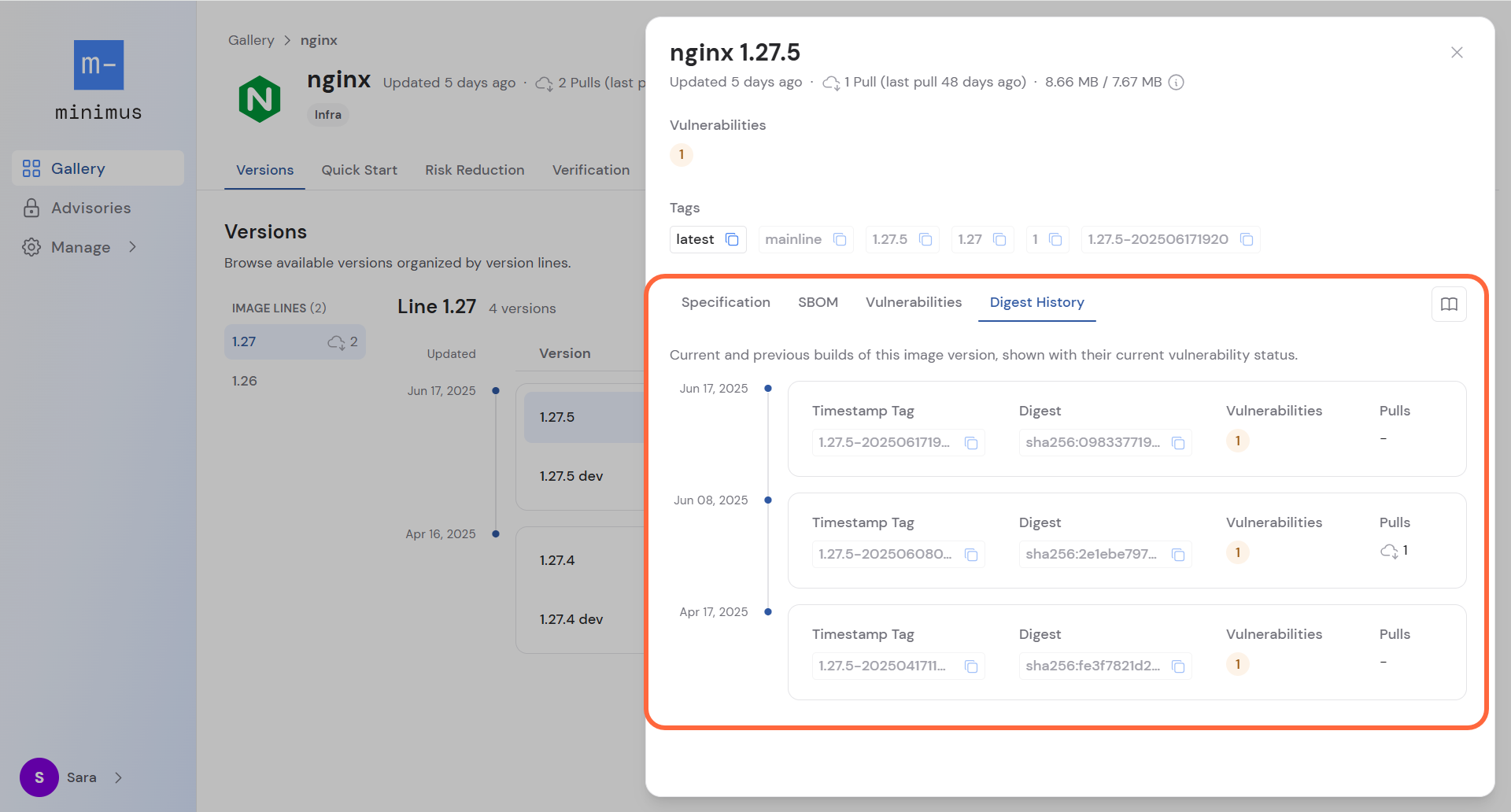Copy timestamp tag 1.27.5-202504171
1511x812 pixels.
(x=971, y=666)
